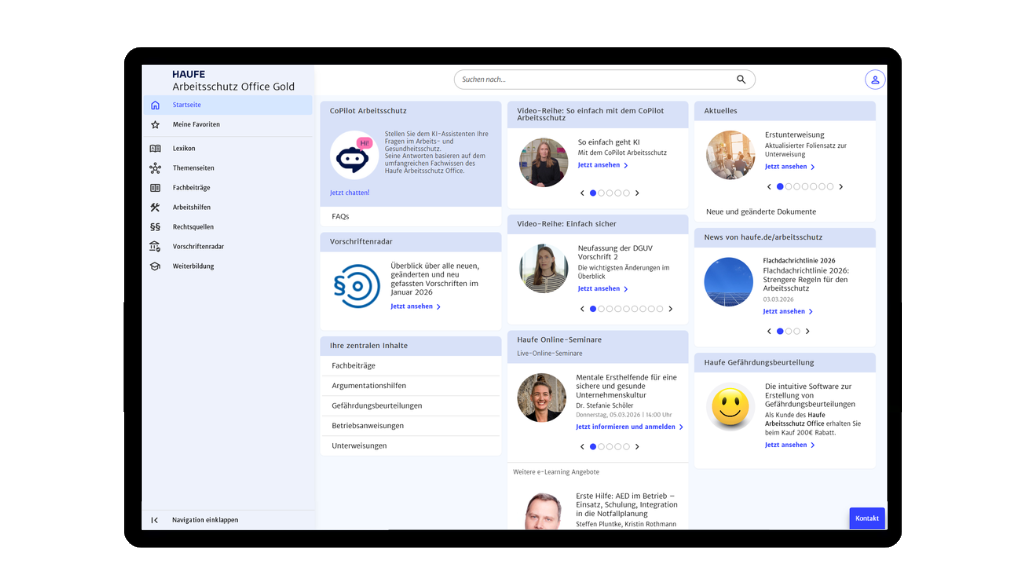Screen dimensions: 1024x586
Task: Select second carousel dot in Haufe Online-Seminare
Action: pyautogui.click(x=601, y=447)
